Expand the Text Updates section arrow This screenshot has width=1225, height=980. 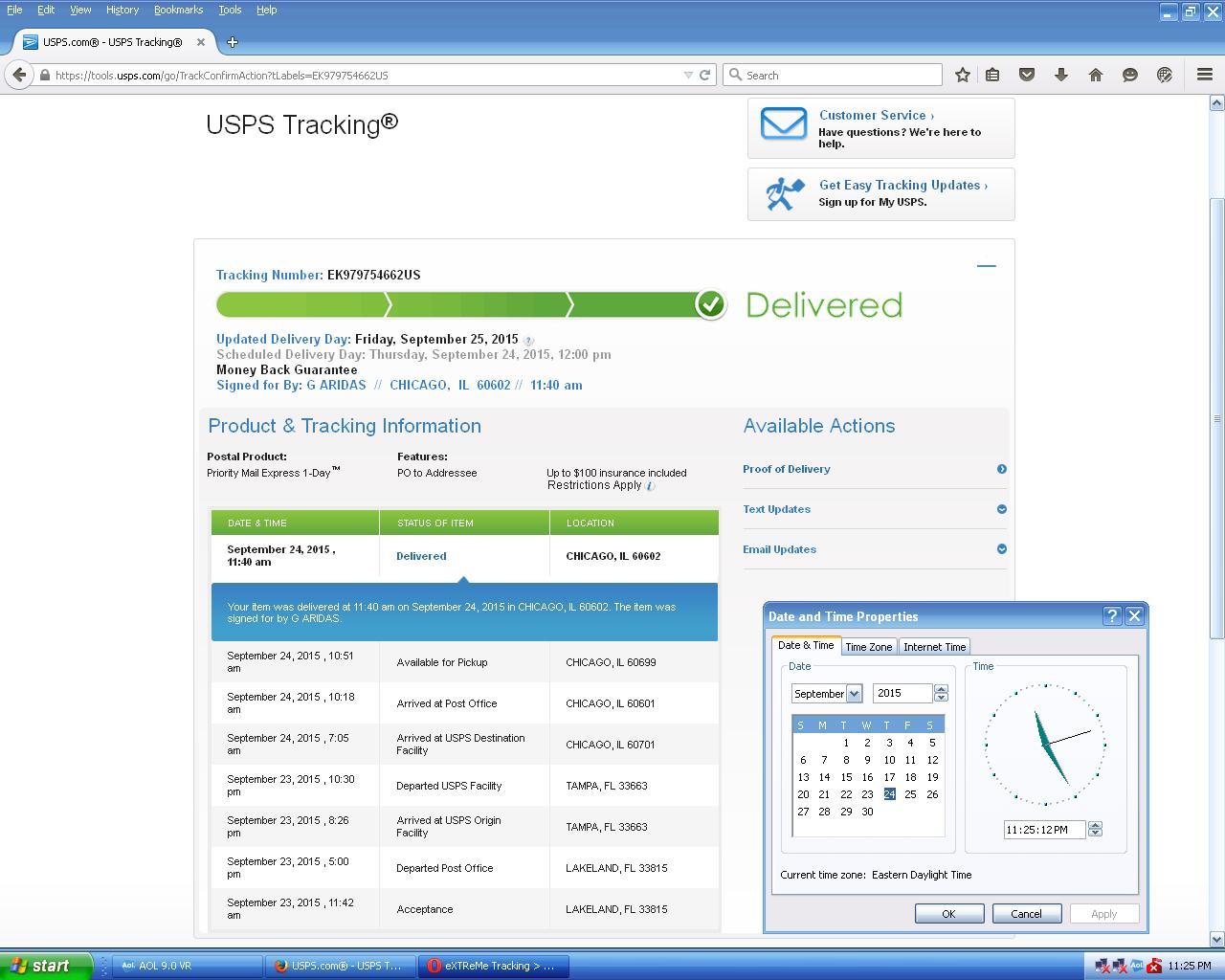(x=1002, y=509)
